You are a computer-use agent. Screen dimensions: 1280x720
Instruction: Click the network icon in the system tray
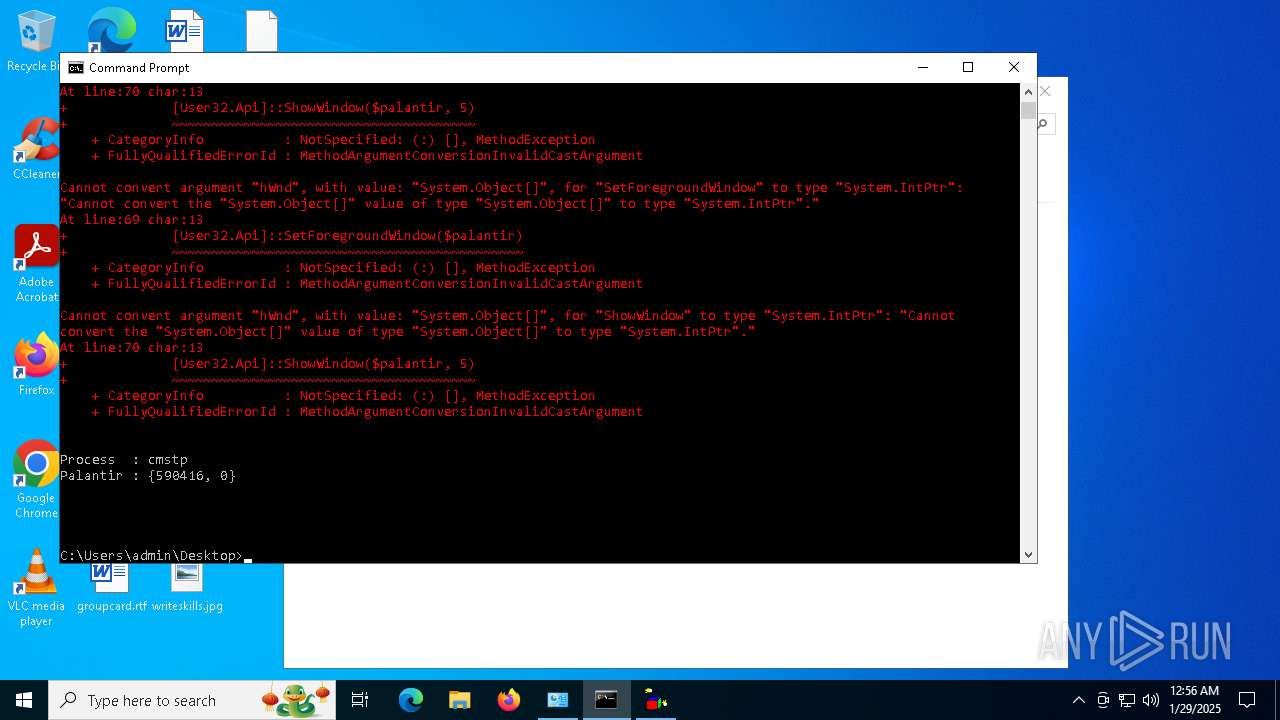click(1127, 700)
